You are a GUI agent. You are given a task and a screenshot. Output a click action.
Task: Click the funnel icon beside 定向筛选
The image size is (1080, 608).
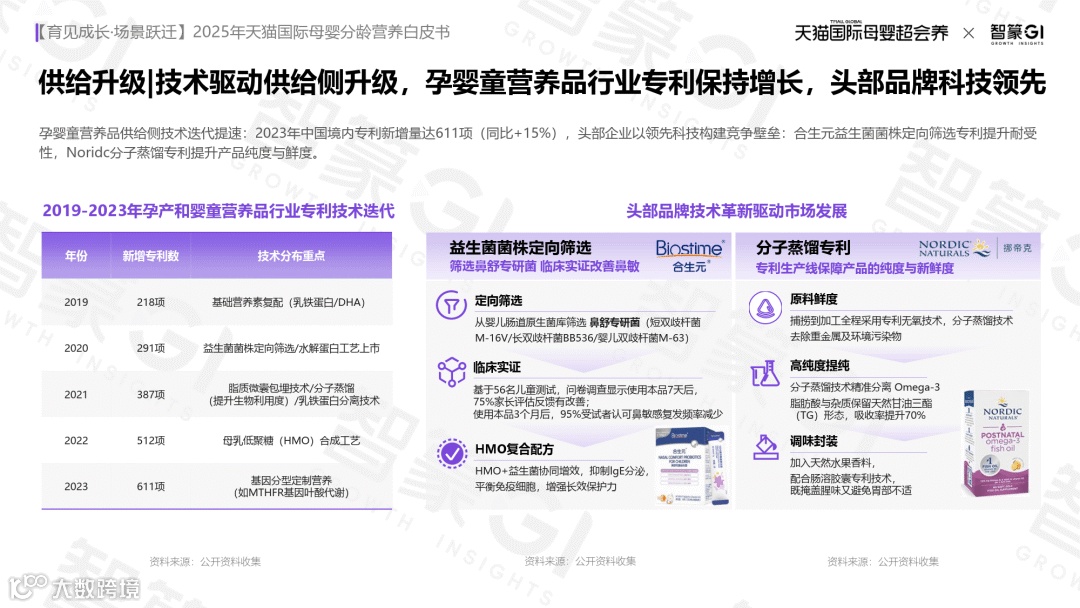click(451, 304)
